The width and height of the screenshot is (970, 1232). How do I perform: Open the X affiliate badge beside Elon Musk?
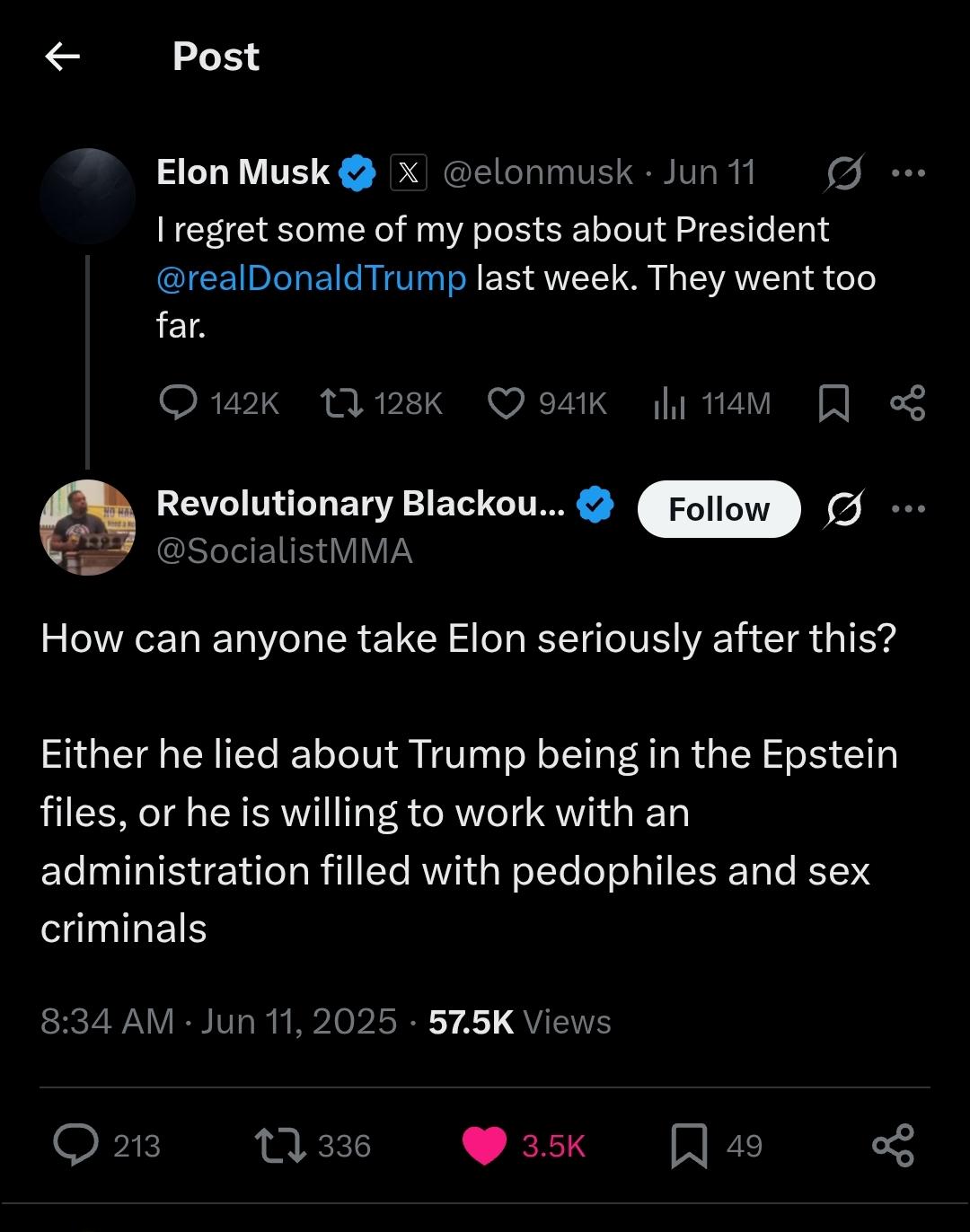409,172
